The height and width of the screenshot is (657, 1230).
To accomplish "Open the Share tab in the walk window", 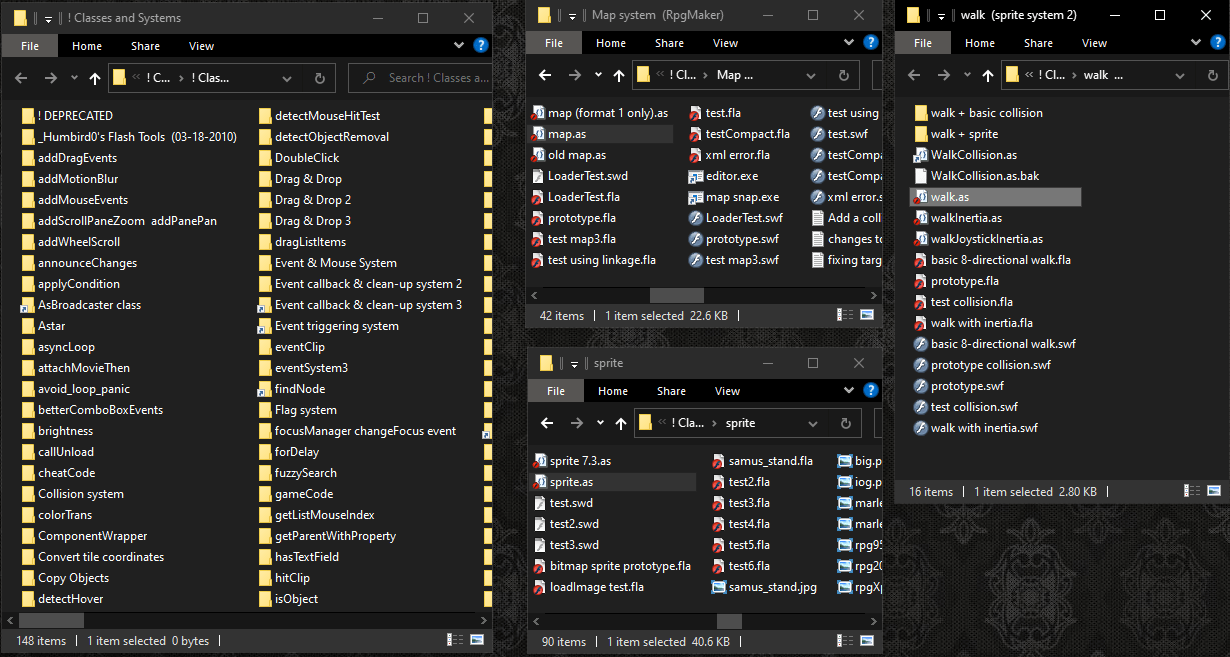I will [1037, 43].
